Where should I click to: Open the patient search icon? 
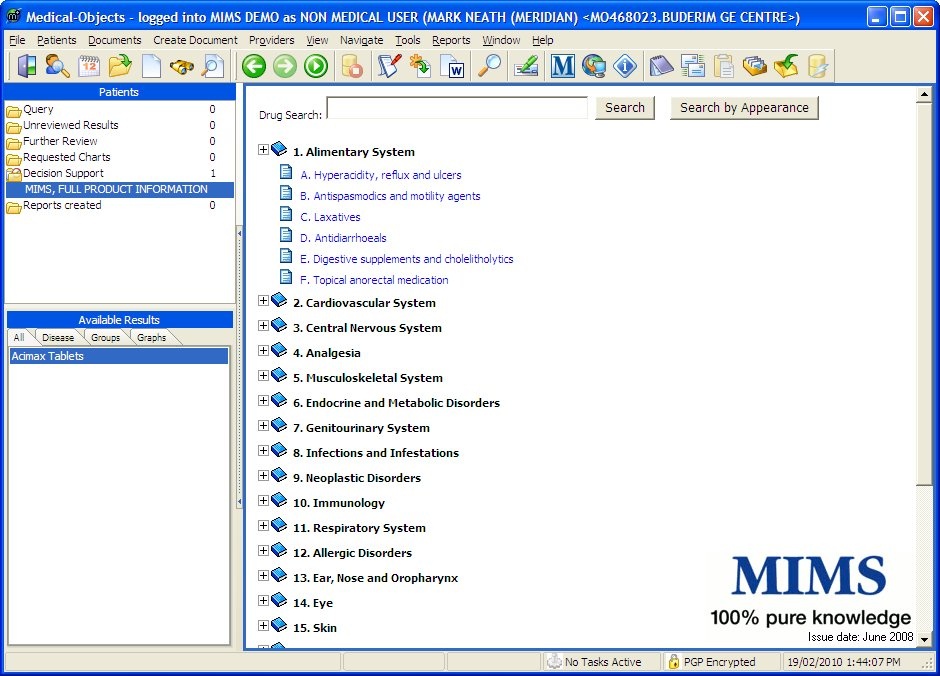tap(58, 66)
